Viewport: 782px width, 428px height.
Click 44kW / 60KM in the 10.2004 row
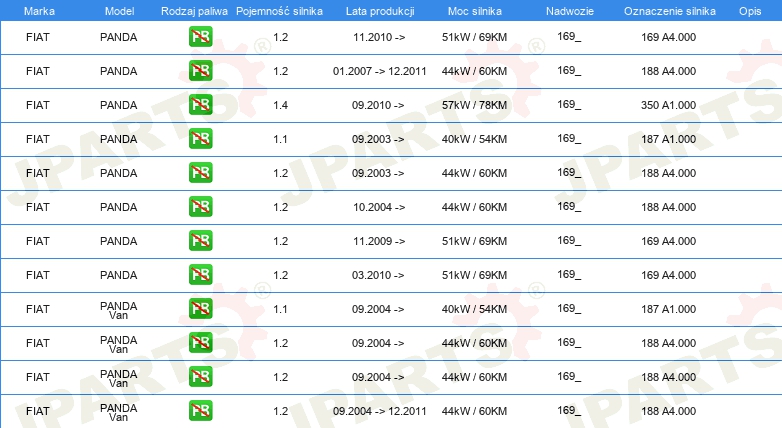474,207
